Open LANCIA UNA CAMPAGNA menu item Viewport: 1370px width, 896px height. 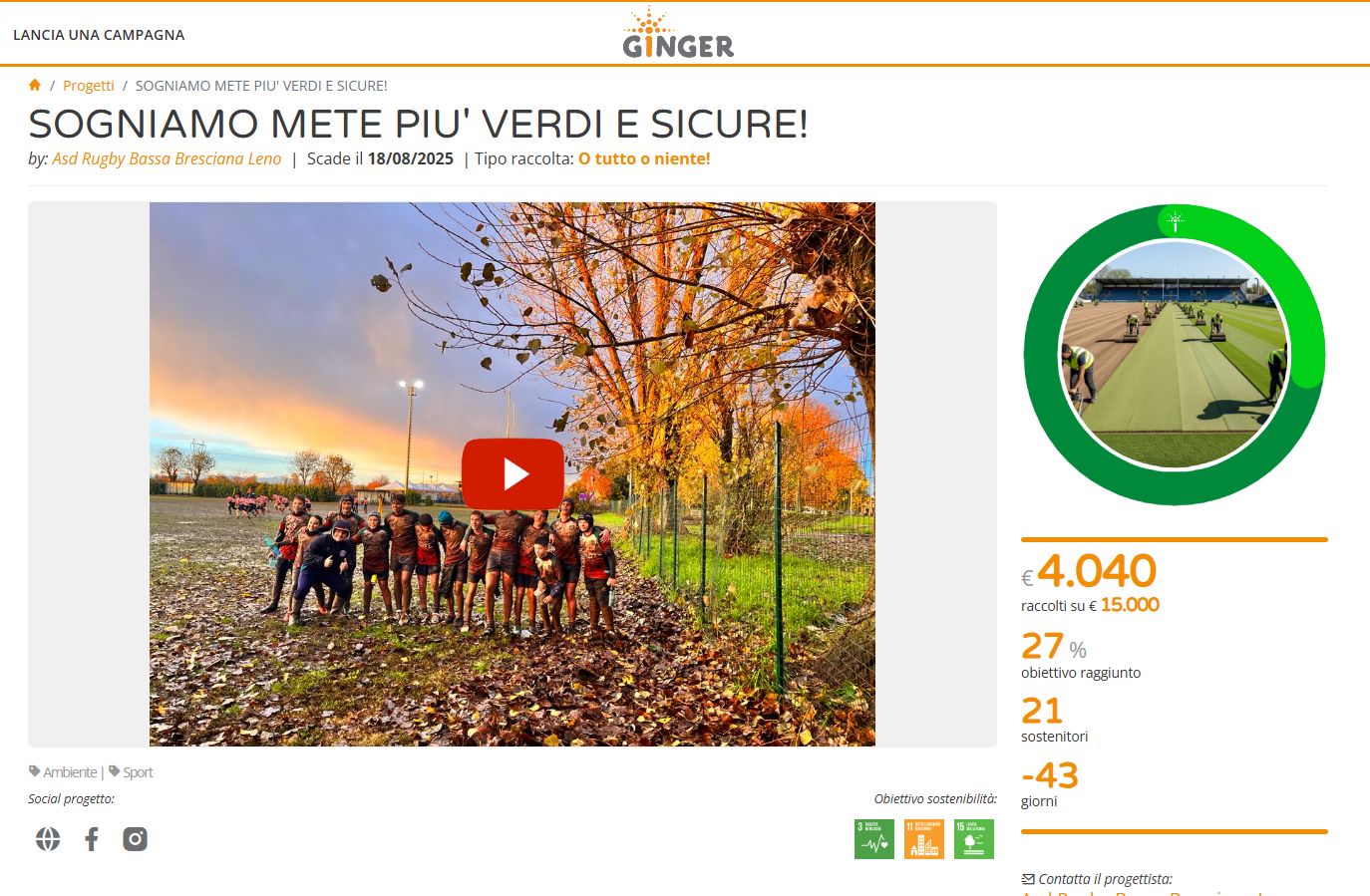click(x=99, y=35)
